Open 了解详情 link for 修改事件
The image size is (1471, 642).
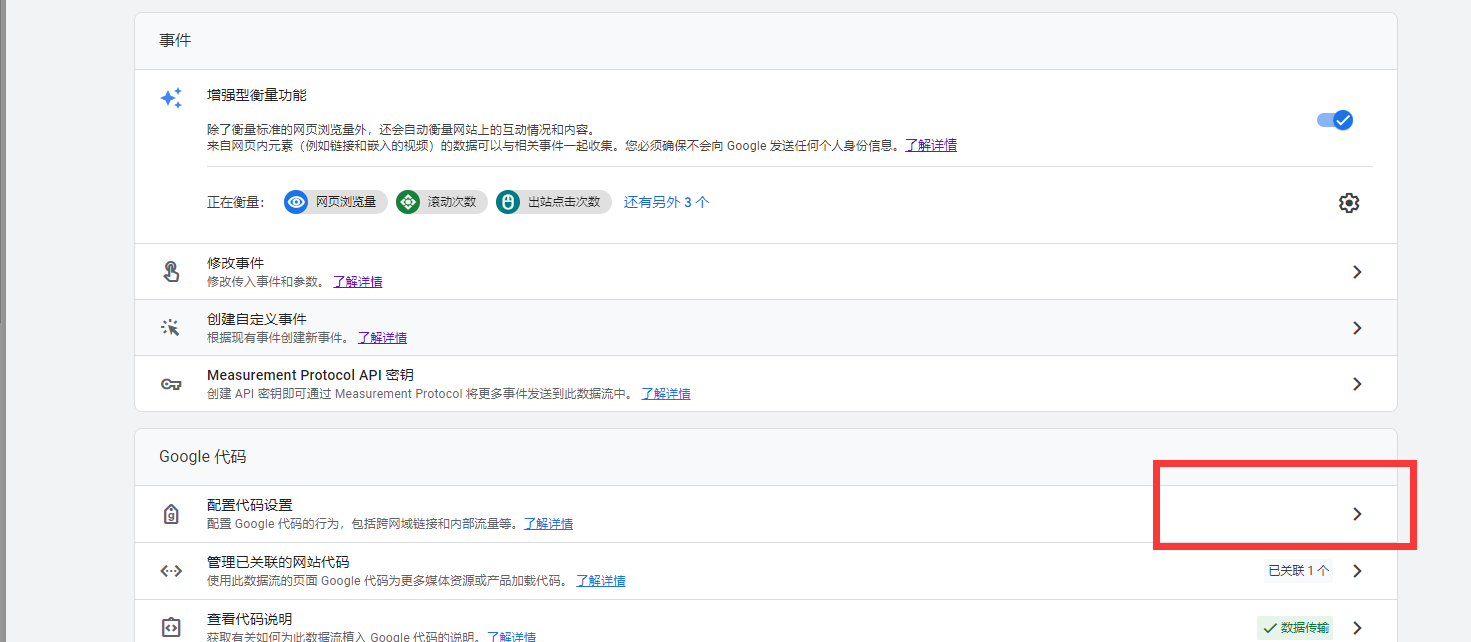pos(358,281)
